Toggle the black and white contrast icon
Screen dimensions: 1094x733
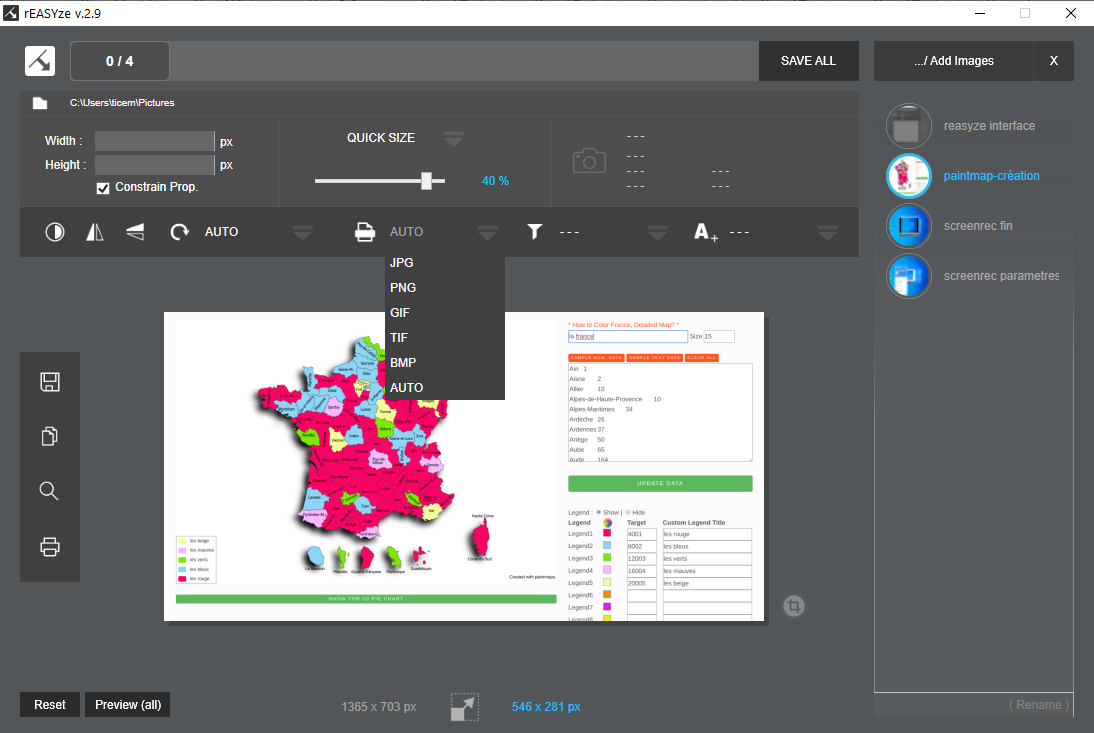coord(54,232)
